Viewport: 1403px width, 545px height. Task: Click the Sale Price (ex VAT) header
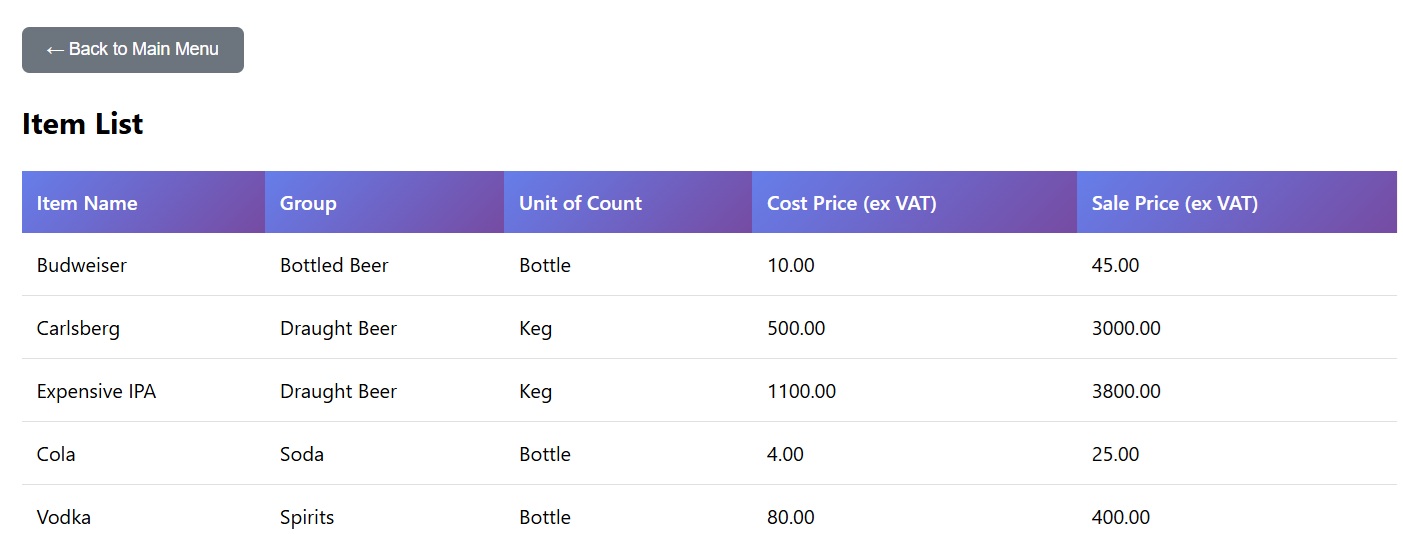click(x=1174, y=203)
